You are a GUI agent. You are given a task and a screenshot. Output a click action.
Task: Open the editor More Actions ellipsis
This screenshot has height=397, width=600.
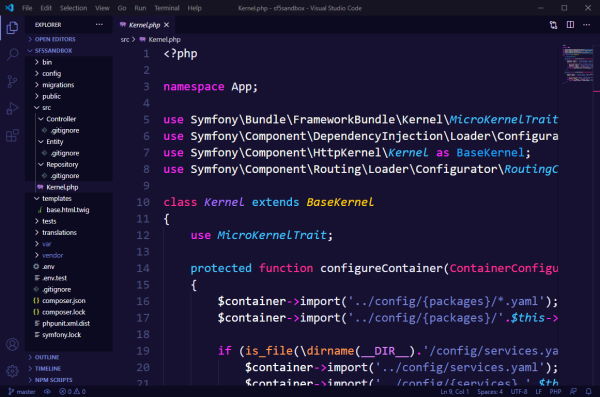pyautogui.click(x=587, y=25)
